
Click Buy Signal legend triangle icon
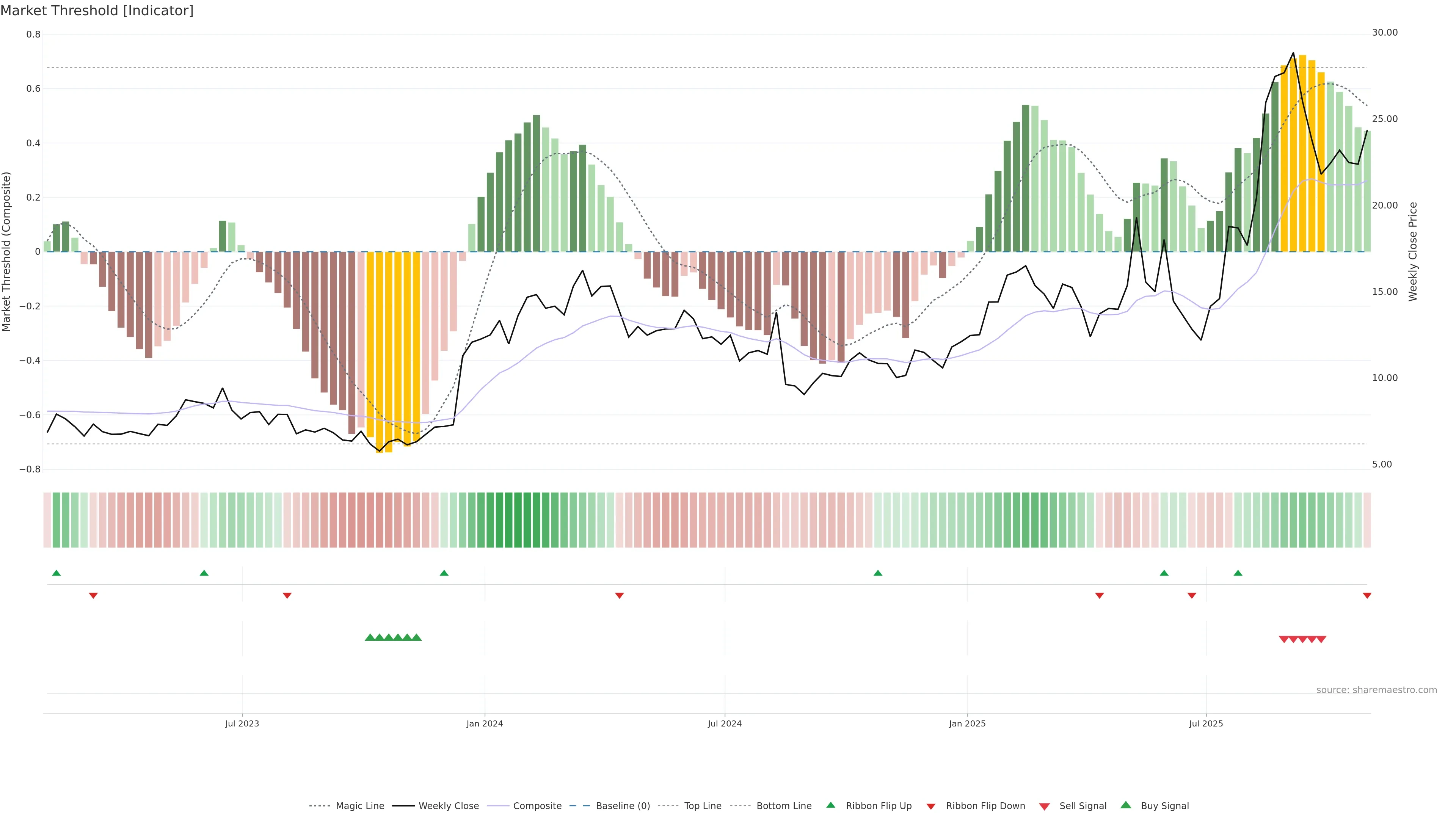click(1126, 805)
